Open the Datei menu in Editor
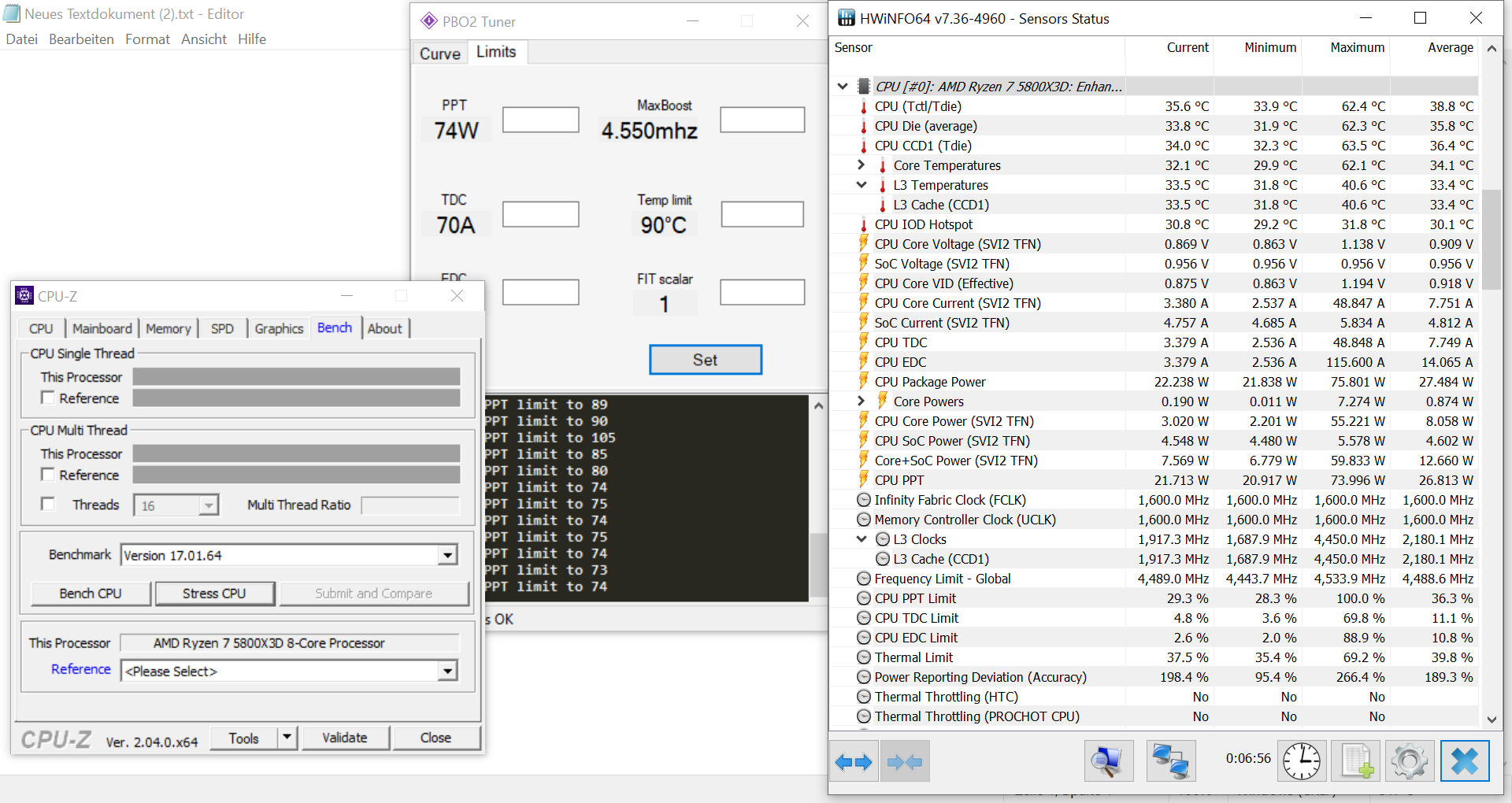The width and height of the screenshot is (1512, 803). click(x=22, y=39)
